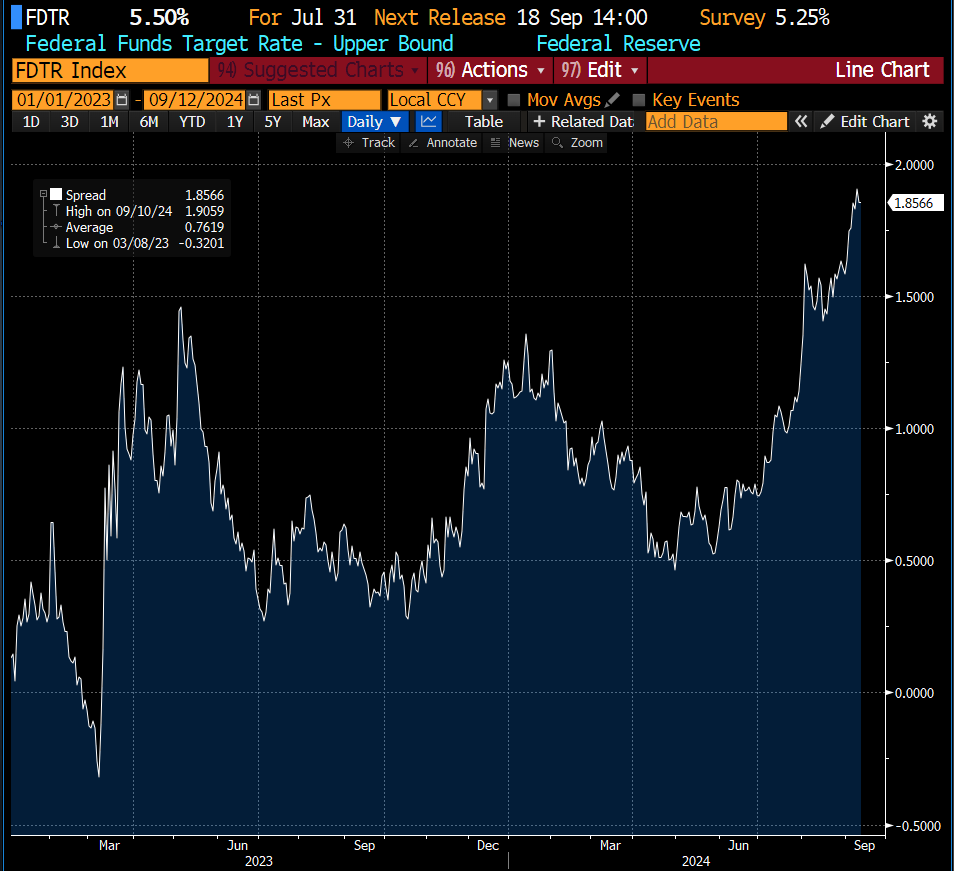Screen dimensions: 954x871
Task: Click the end date field 09/12/2024
Action: (196, 100)
